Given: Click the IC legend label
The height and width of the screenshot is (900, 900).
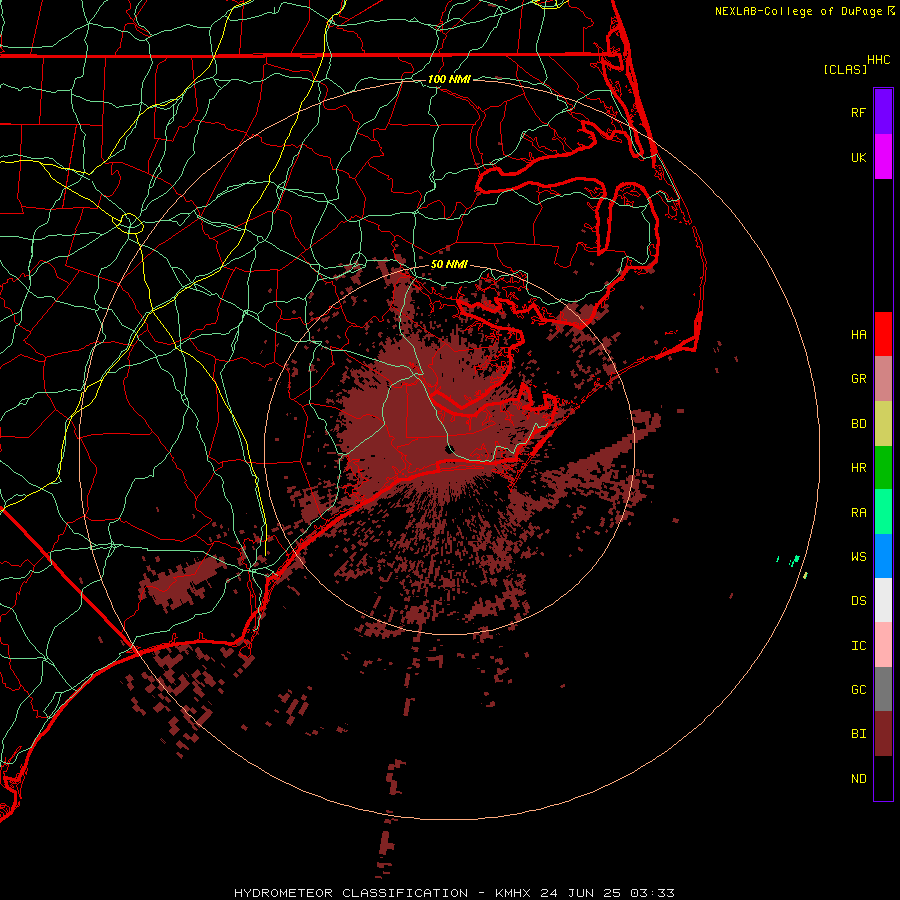Looking at the screenshot, I should [859, 645].
